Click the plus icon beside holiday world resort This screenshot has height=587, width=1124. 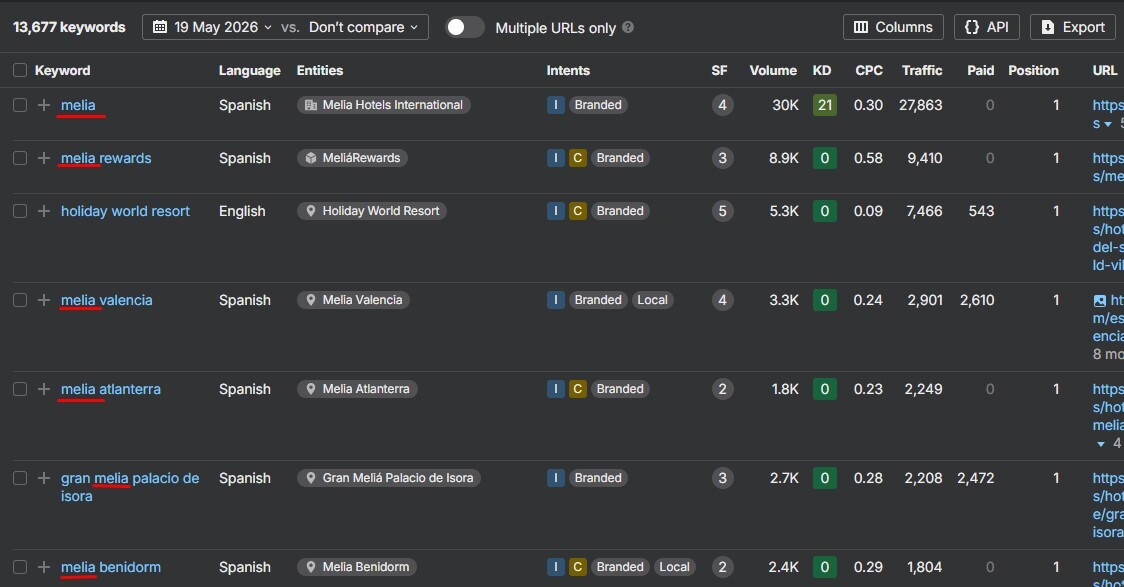pyautogui.click(x=44, y=211)
